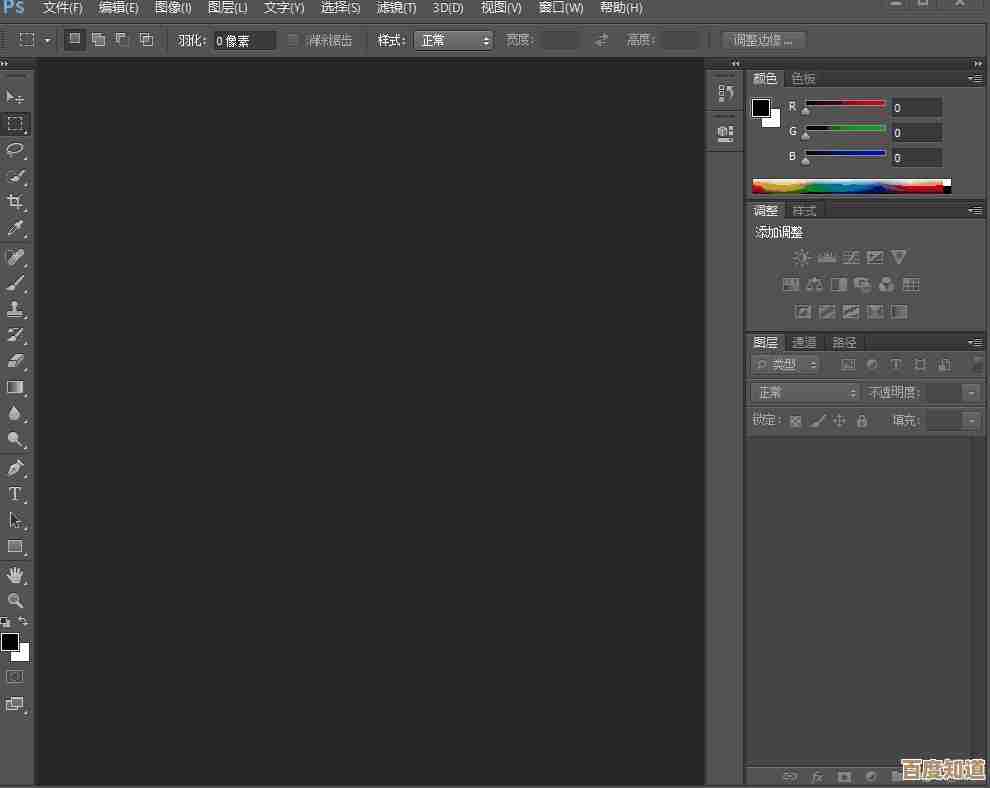
Task: Add a Brightness/Contrast adjustment
Action: [x=802, y=258]
